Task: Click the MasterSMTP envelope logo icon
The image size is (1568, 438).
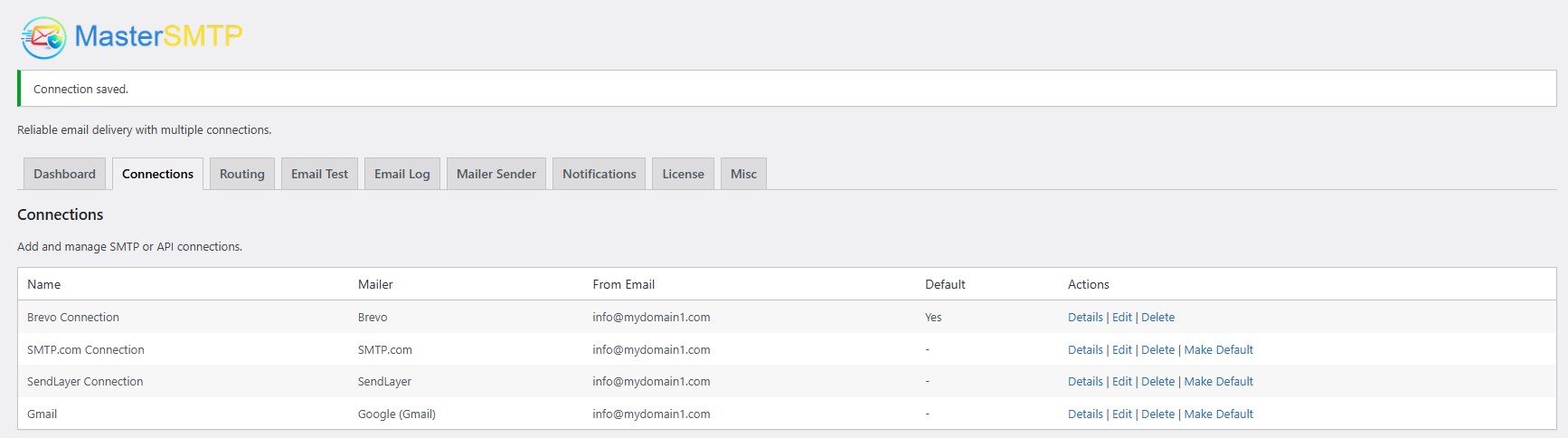Action: (43, 38)
